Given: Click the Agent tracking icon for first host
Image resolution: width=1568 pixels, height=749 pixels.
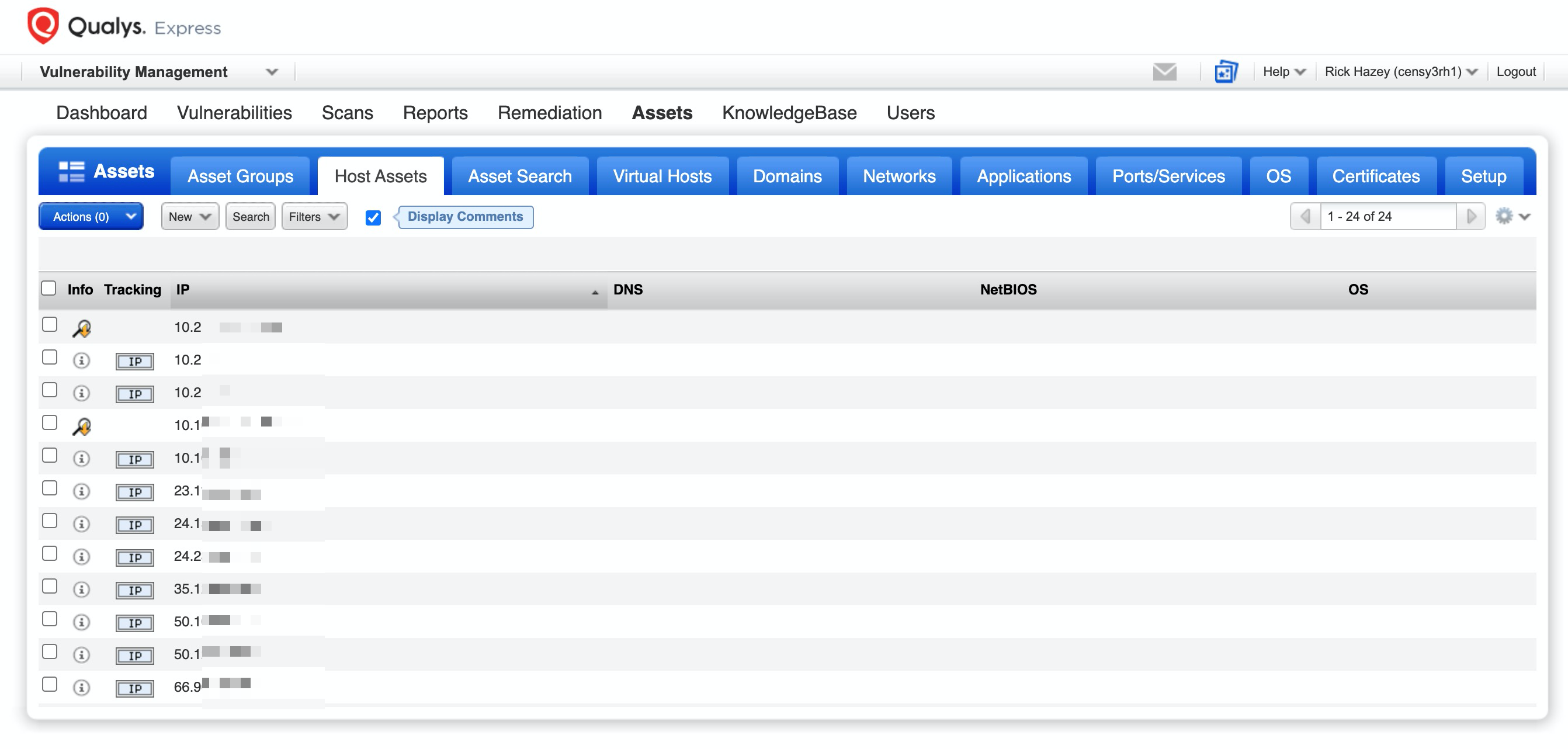Looking at the screenshot, I should (83, 328).
